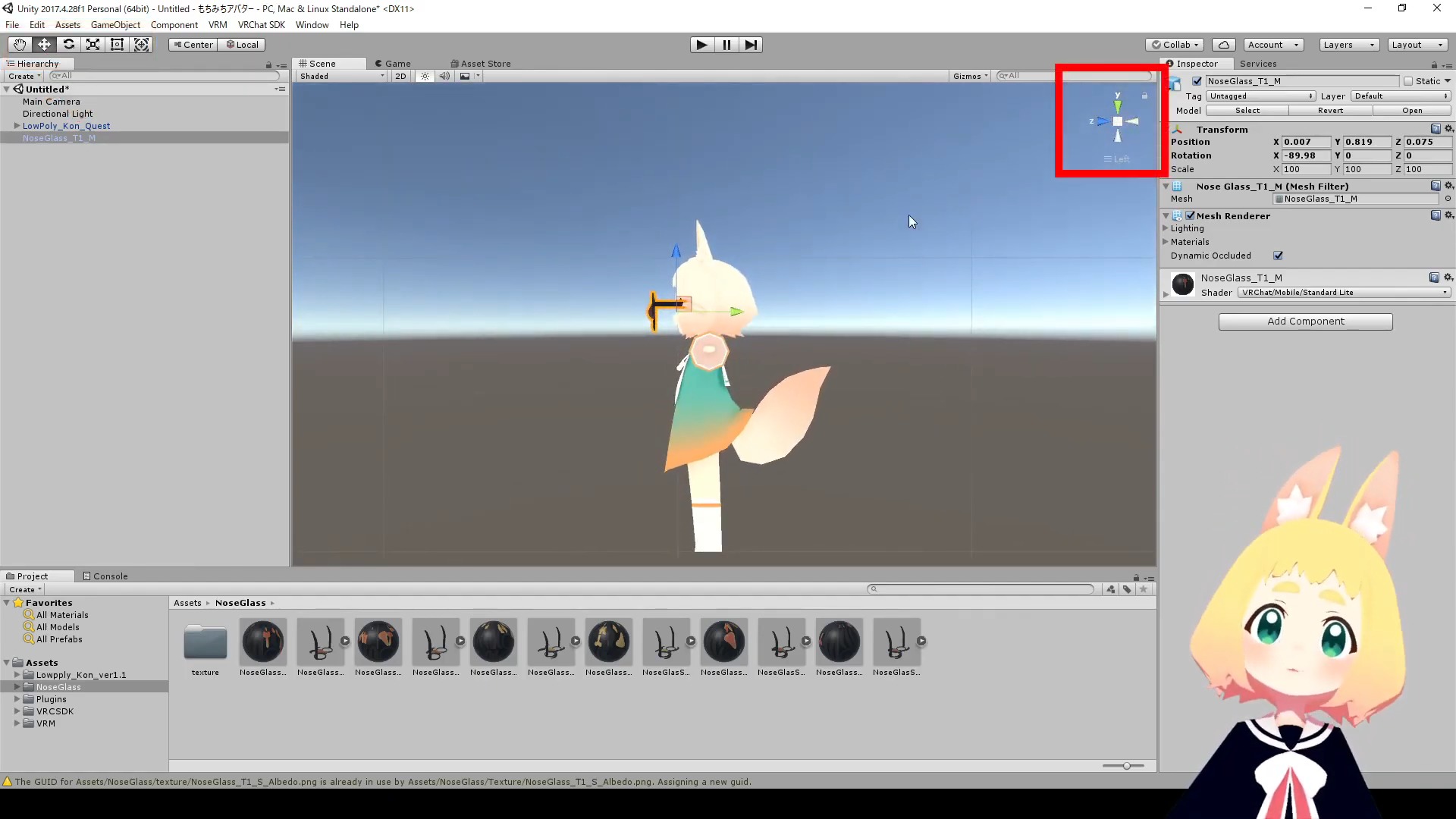Select the Hand tool in toolbar
Viewport: 1456px width, 819px height.
[x=20, y=45]
